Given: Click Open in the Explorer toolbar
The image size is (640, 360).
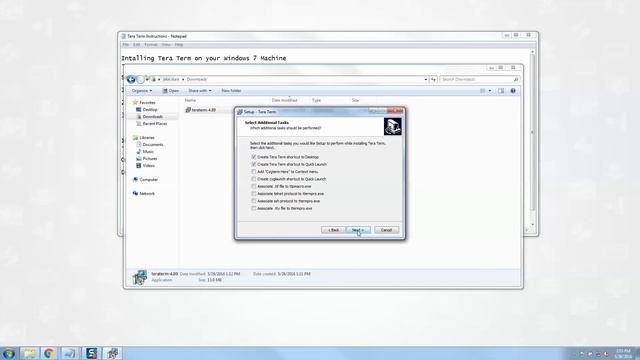Looking at the screenshot, I should click(171, 91).
